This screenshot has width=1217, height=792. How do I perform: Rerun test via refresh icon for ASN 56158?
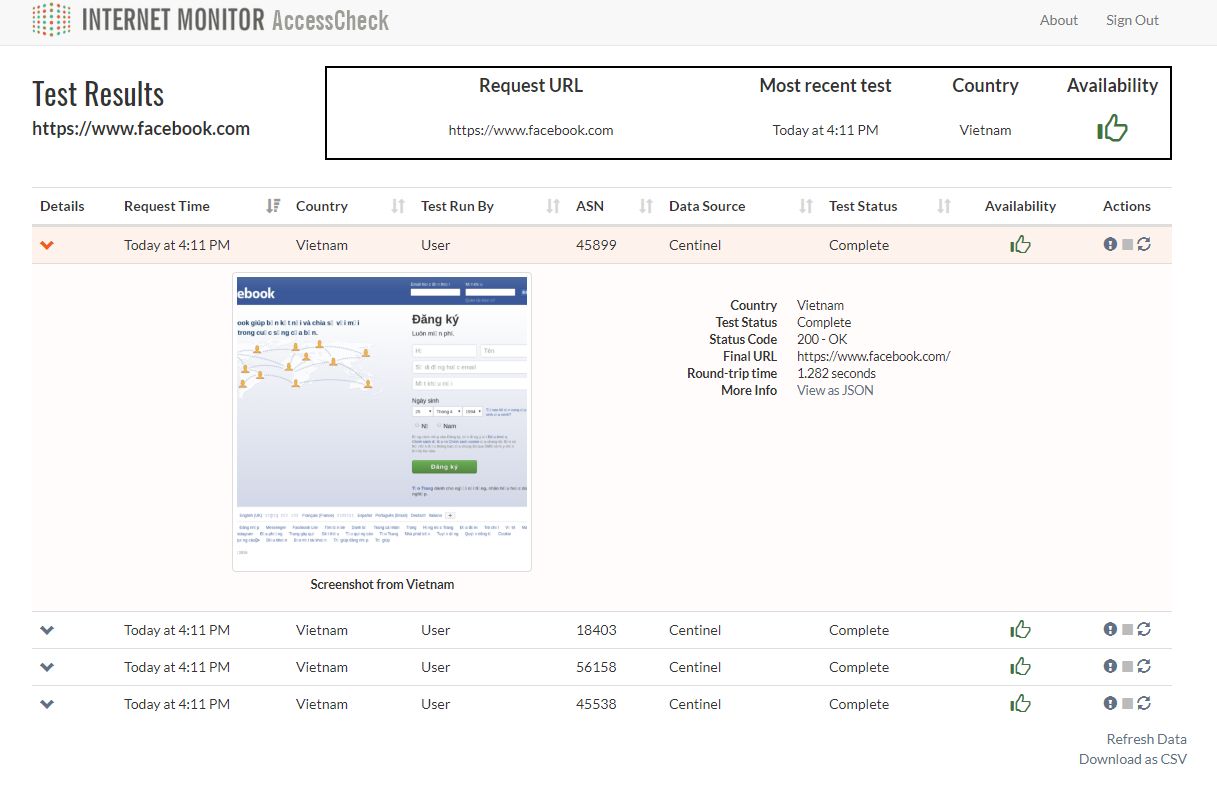(1144, 666)
